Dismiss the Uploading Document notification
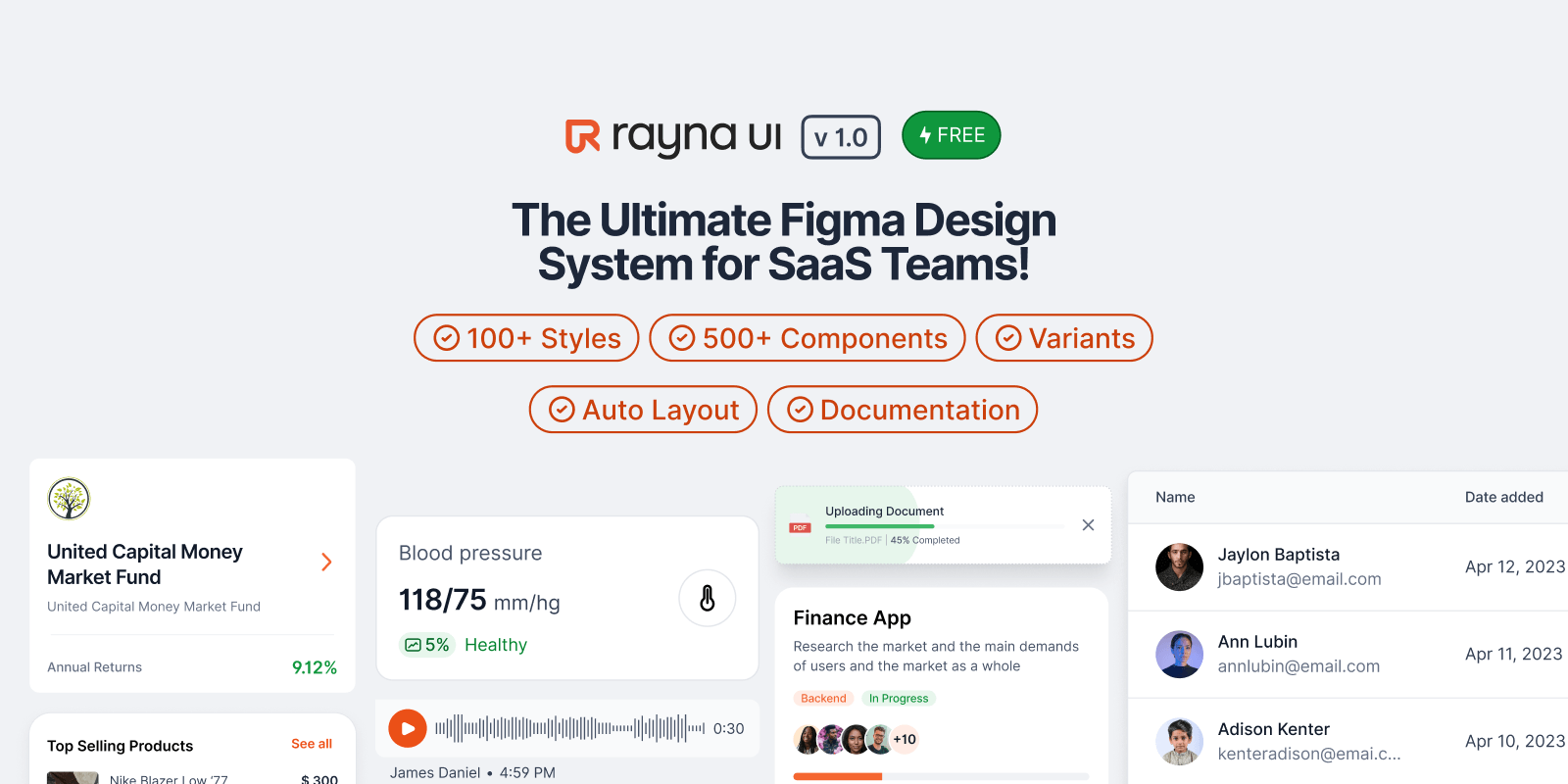The height and width of the screenshot is (784, 1568). 1088,525
